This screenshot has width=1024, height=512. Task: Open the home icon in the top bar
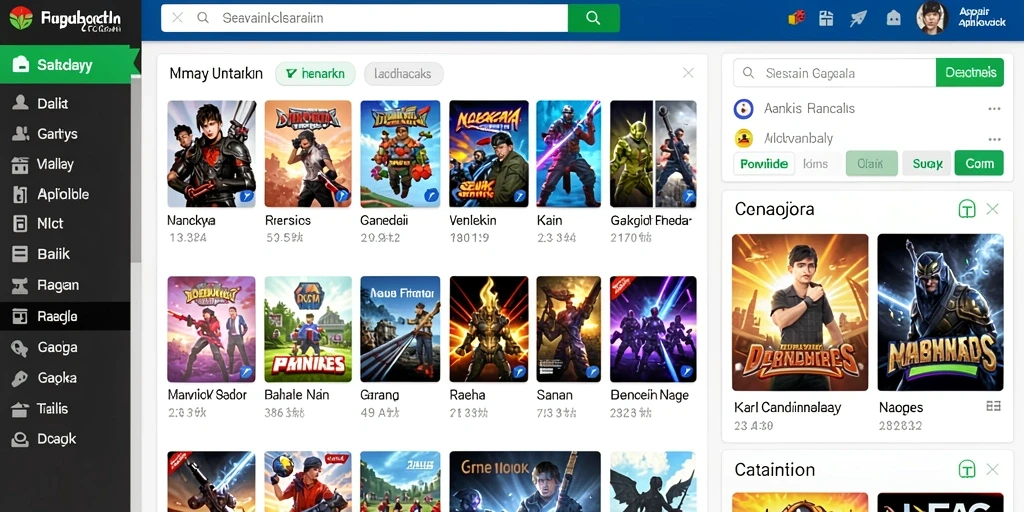(x=893, y=18)
